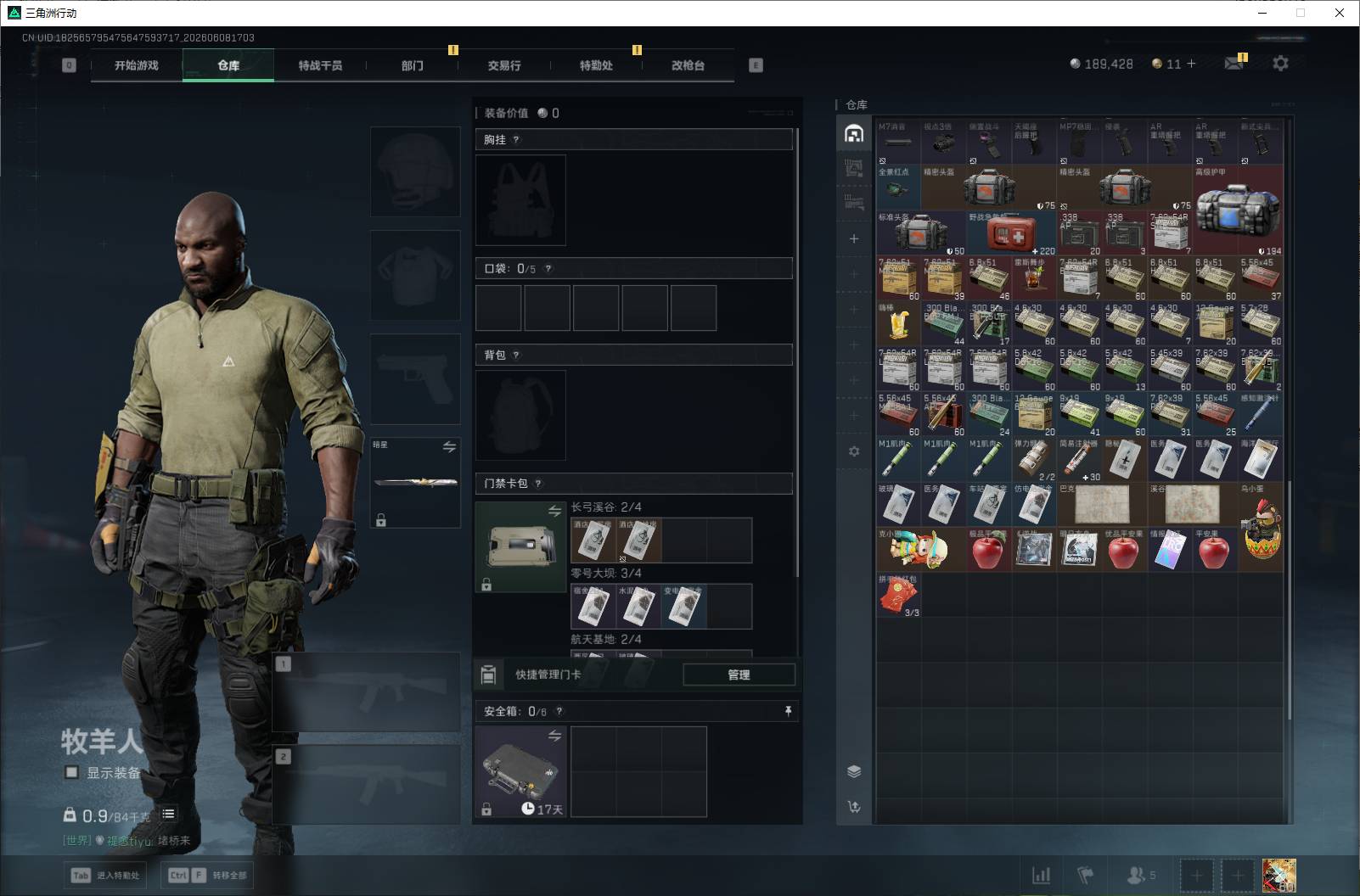The width and height of the screenshot is (1360, 896).
Task: Show help for 口袋 section
Action: [548, 269]
